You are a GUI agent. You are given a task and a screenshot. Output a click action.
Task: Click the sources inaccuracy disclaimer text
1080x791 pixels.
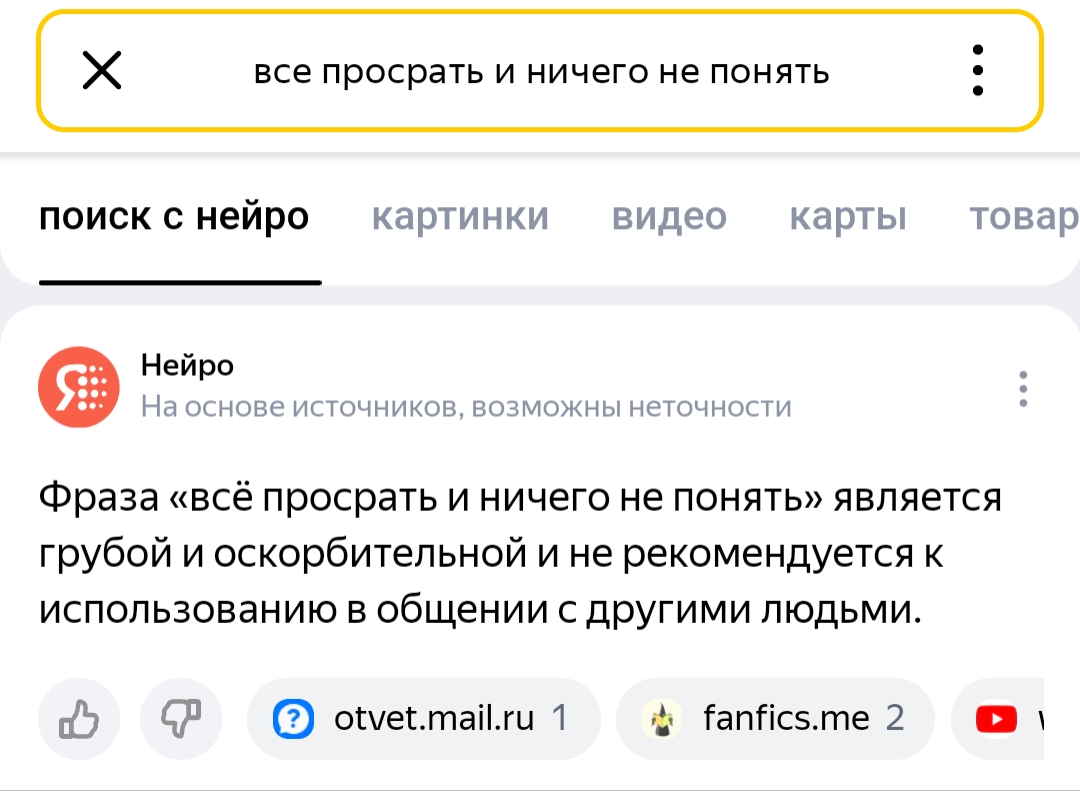tap(466, 407)
